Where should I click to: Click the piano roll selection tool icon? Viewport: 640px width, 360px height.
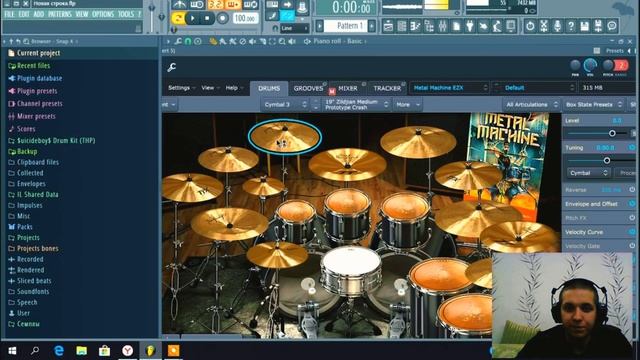coord(272,41)
